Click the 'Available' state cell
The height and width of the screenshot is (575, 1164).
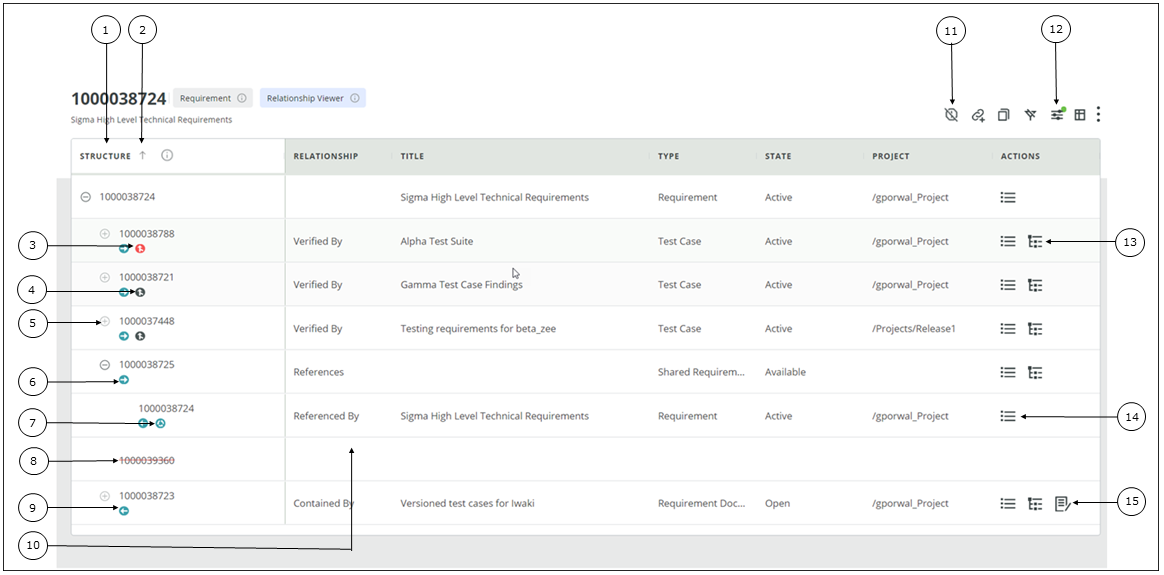[x=785, y=372]
